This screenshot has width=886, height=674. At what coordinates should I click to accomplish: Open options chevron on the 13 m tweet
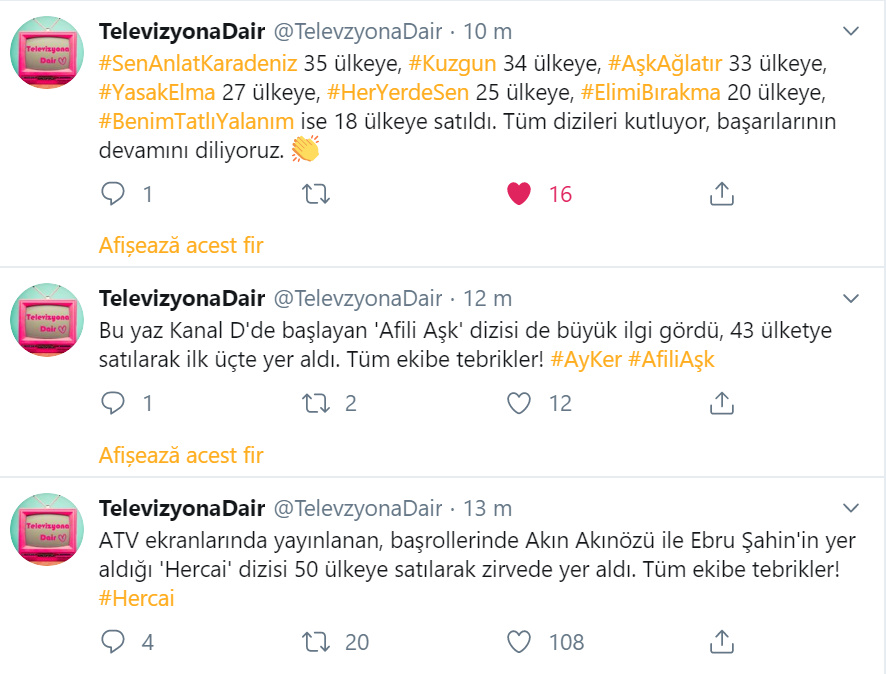851,508
